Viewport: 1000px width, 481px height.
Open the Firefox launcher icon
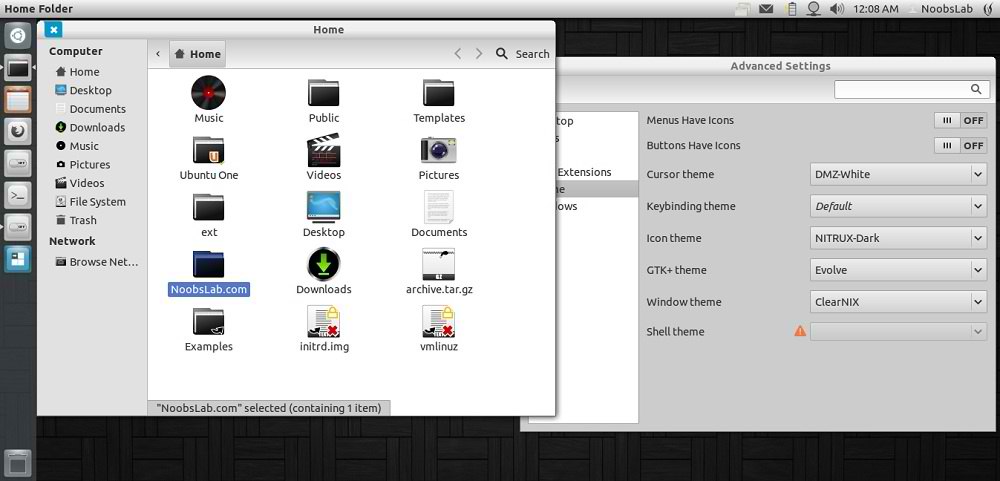coord(17,131)
